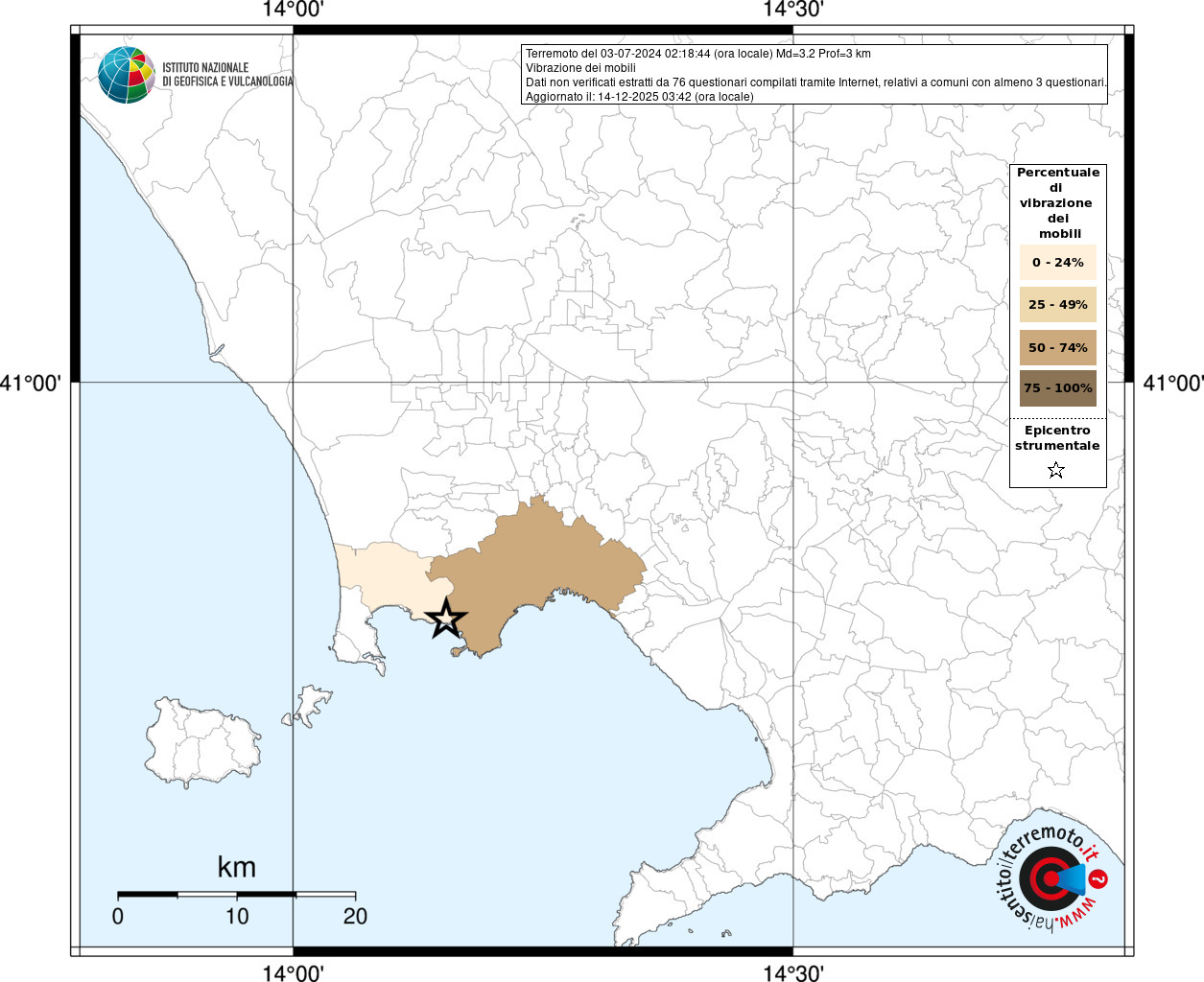Select the 25 - 49% legend swatch
1204x982 pixels.
[x=1058, y=304]
